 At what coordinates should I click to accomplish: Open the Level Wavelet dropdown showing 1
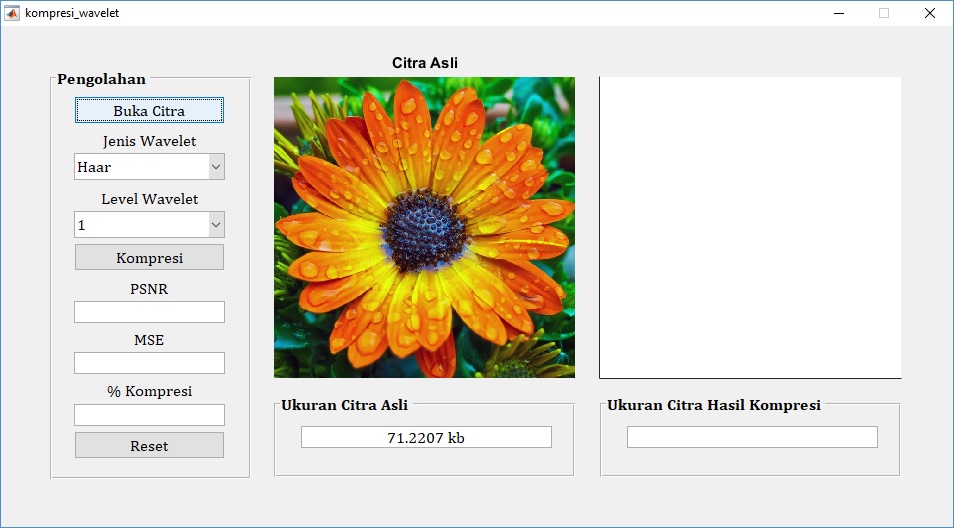pyautogui.click(x=149, y=225)
